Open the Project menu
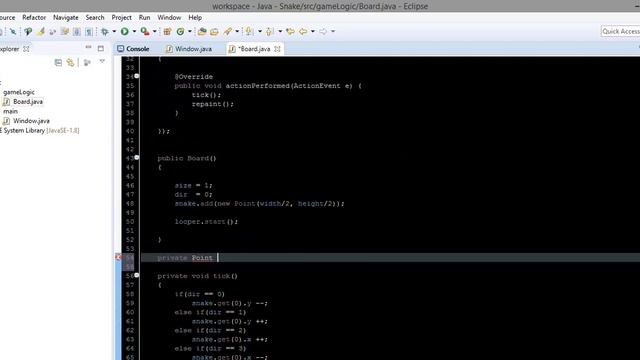Screen dimensions: 640x360 point(121,18)
